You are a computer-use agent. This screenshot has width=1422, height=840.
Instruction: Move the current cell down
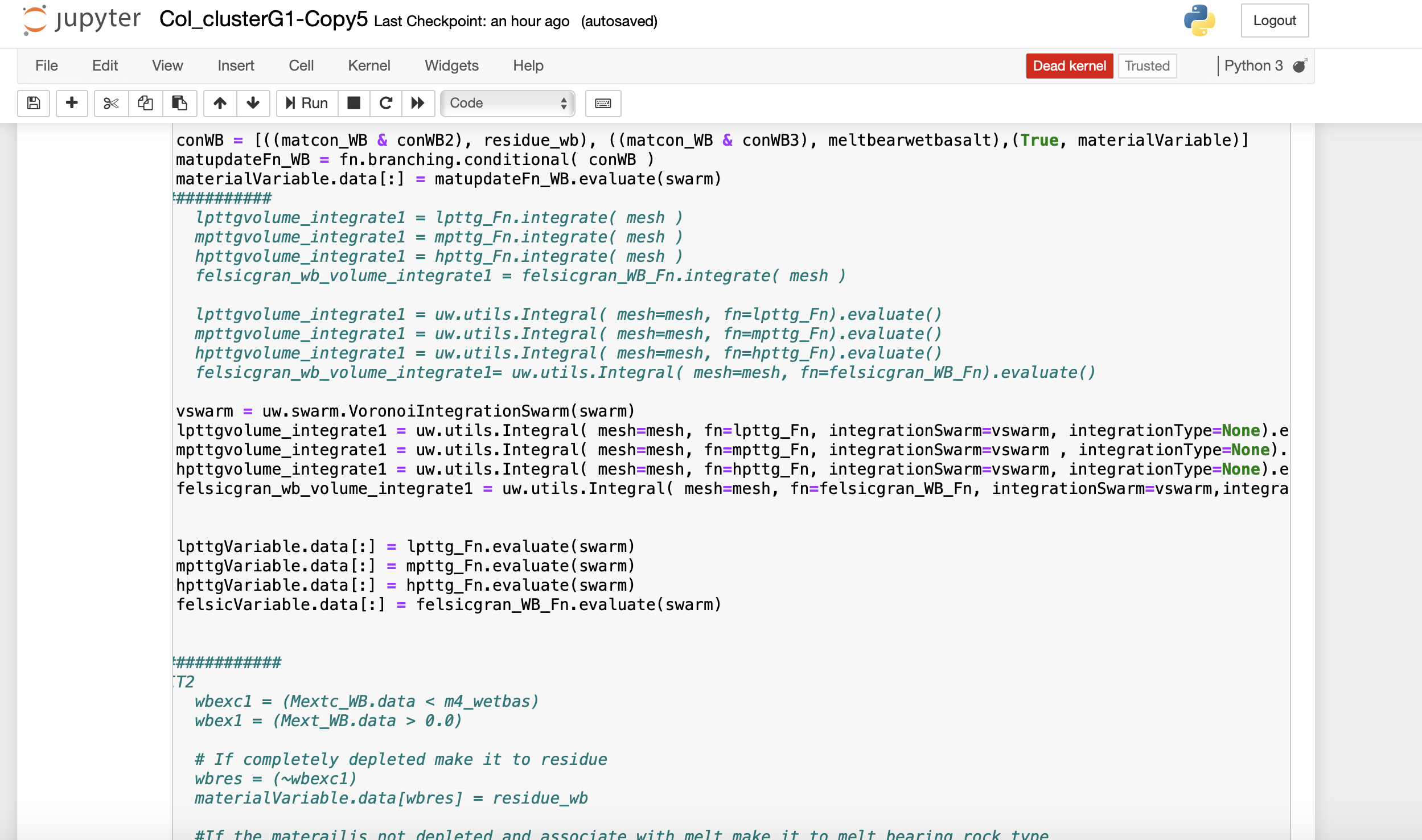point(253,104)
